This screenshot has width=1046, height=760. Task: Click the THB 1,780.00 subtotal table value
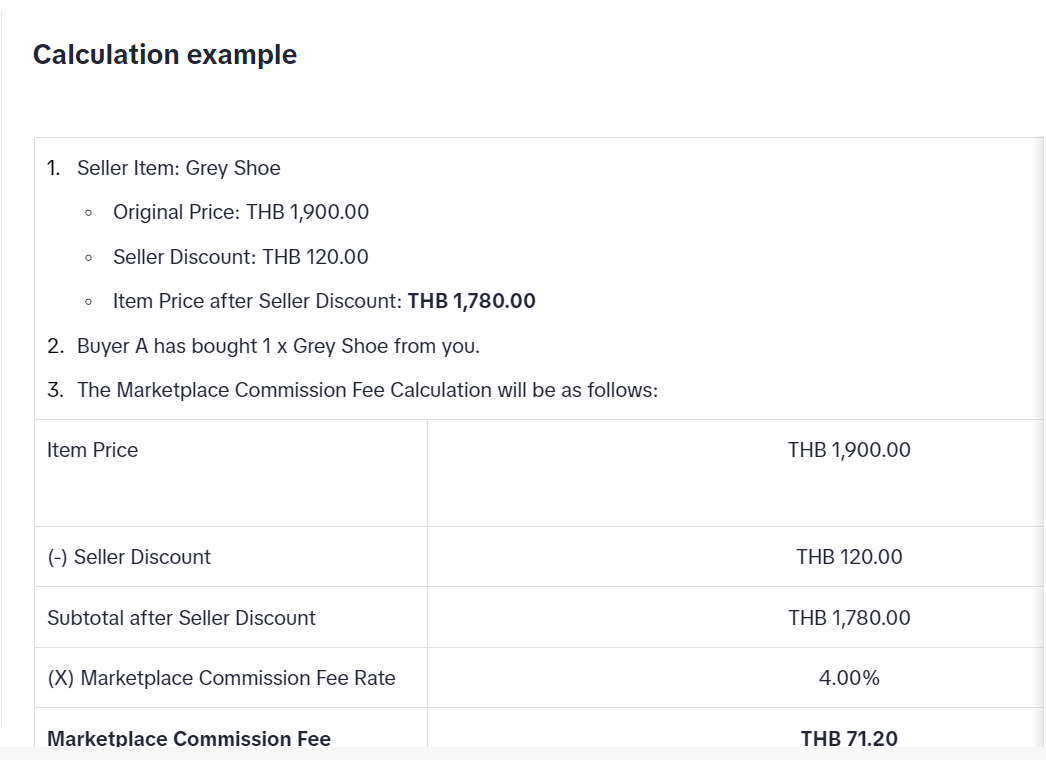pos(849,618)
